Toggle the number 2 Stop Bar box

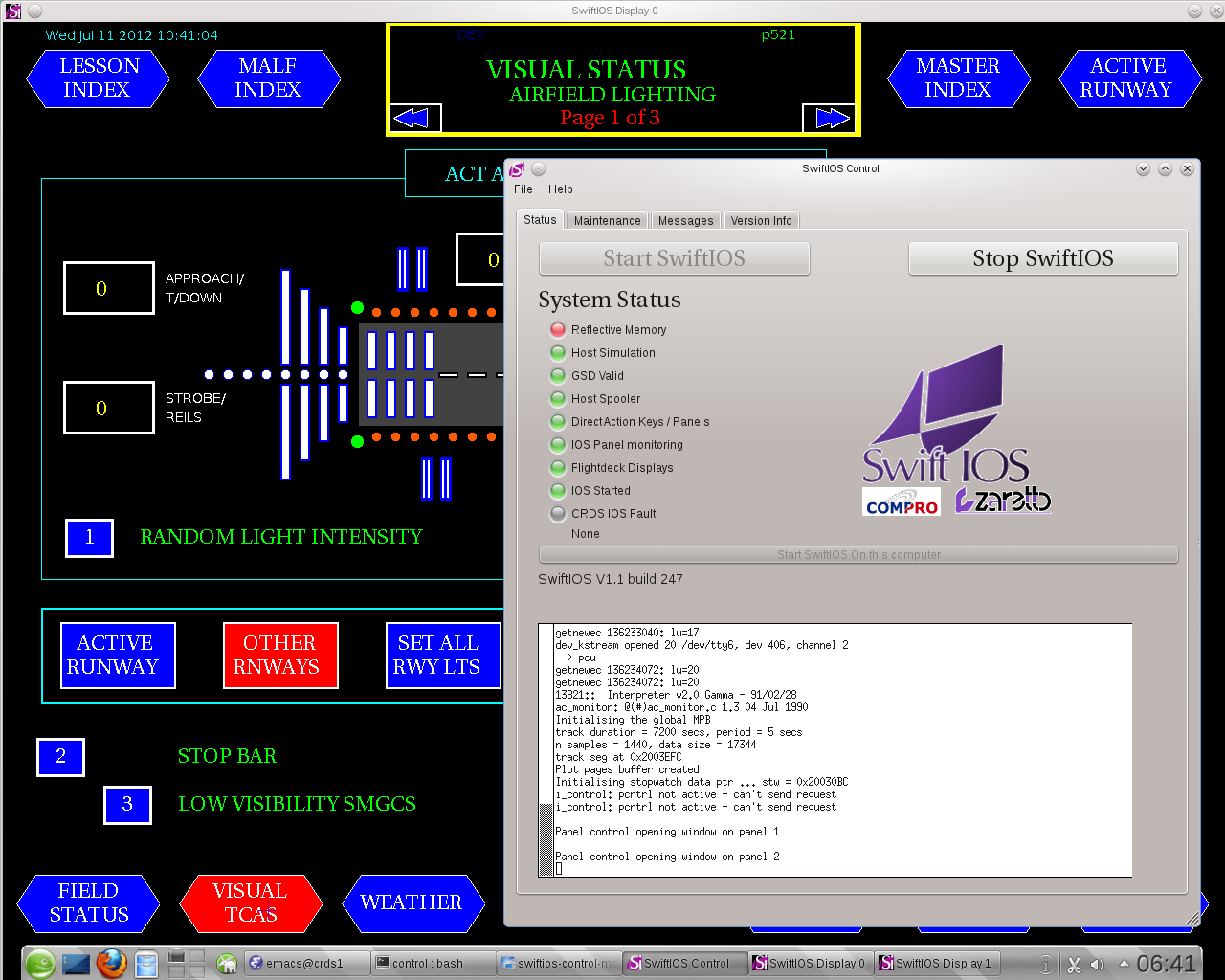61,757
